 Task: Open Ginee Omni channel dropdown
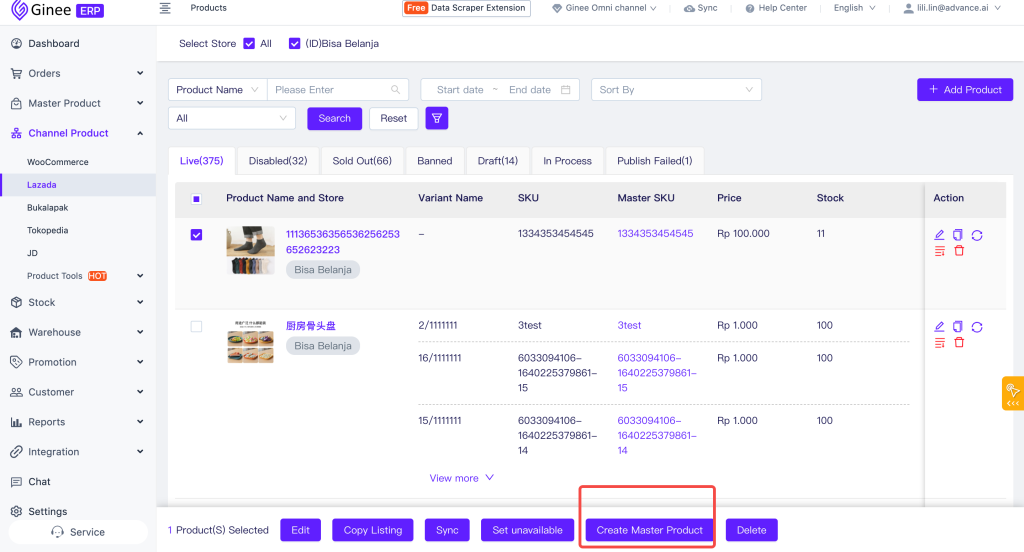[x=605, y=8]
